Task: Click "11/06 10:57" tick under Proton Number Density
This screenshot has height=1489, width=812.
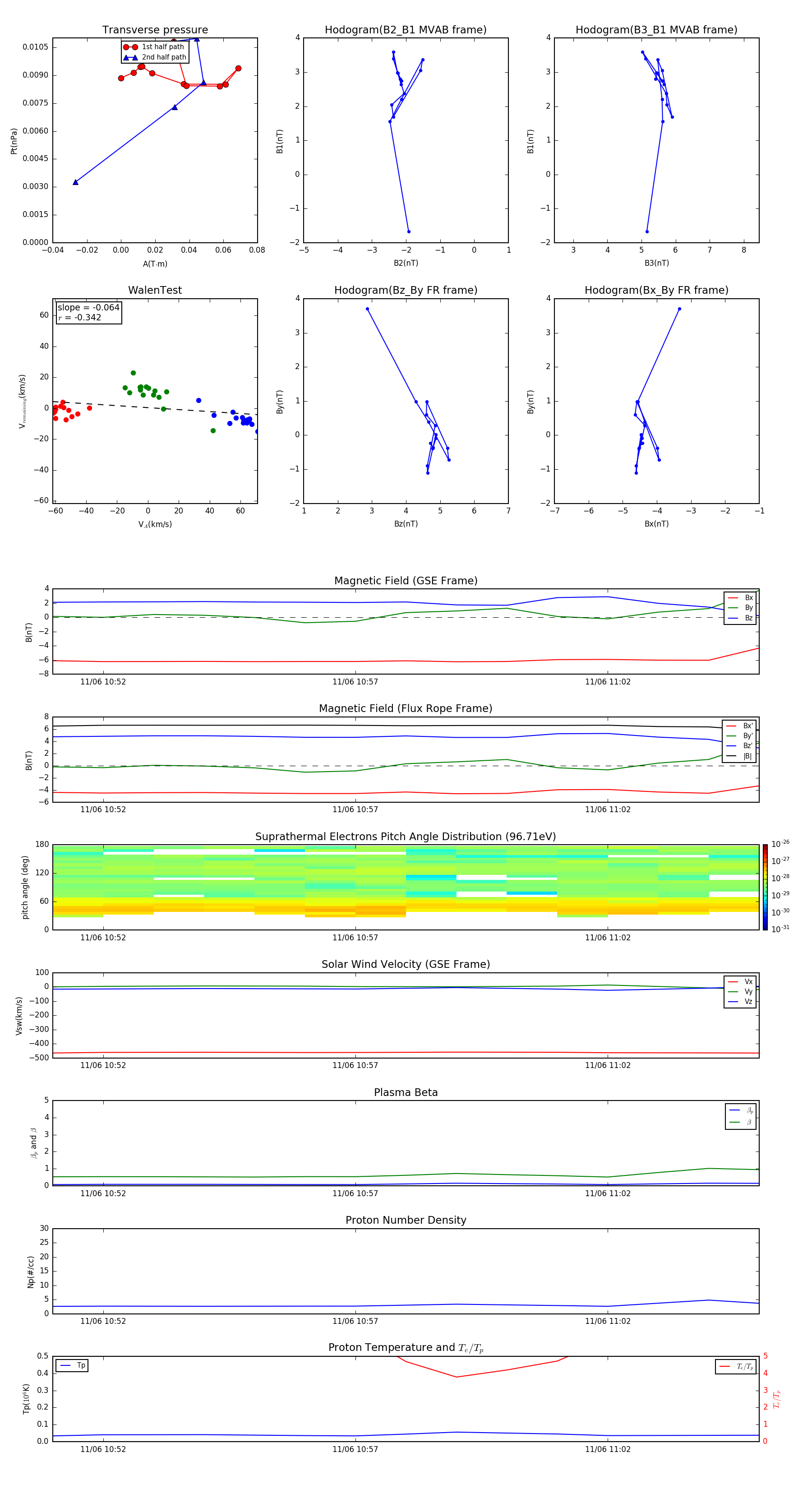Action: (x=355, y=1321)
